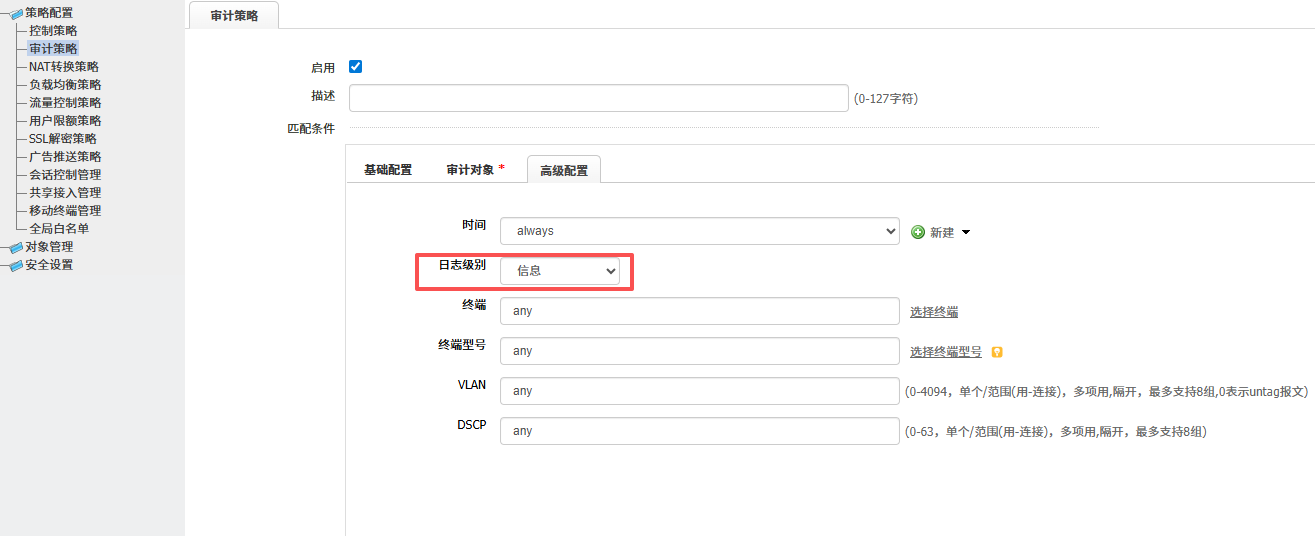Open NAT转换策略 in the sidebar

(63, 67)
